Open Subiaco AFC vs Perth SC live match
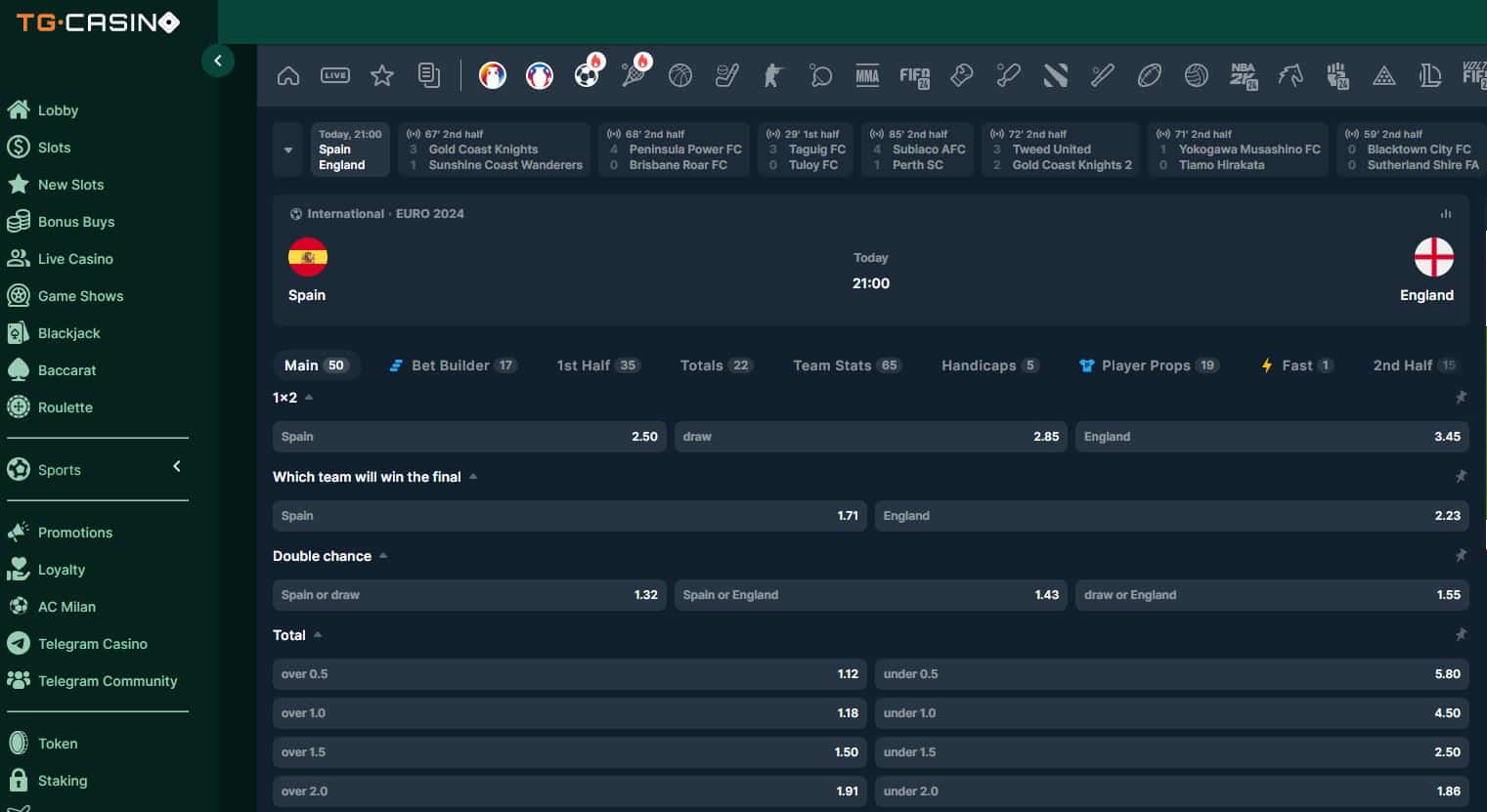This screenshot has width=1487, height=812. tap(917, 150)
